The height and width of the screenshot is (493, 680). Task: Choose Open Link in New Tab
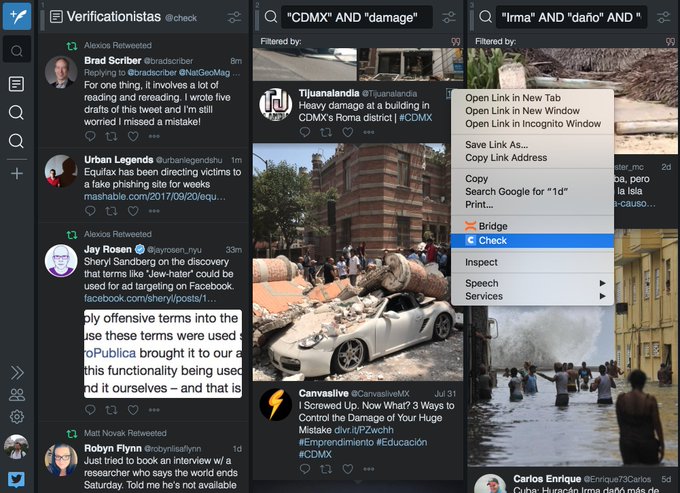tap(532, 98)
